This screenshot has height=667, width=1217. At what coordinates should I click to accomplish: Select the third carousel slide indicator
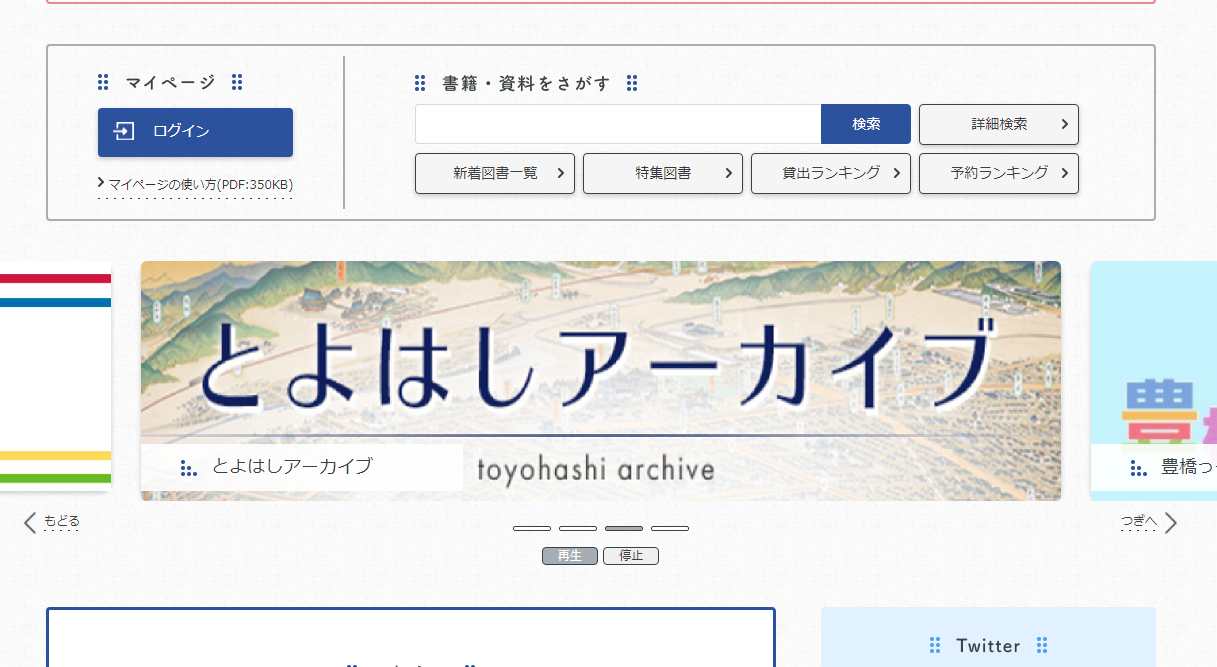coord(624,528)
